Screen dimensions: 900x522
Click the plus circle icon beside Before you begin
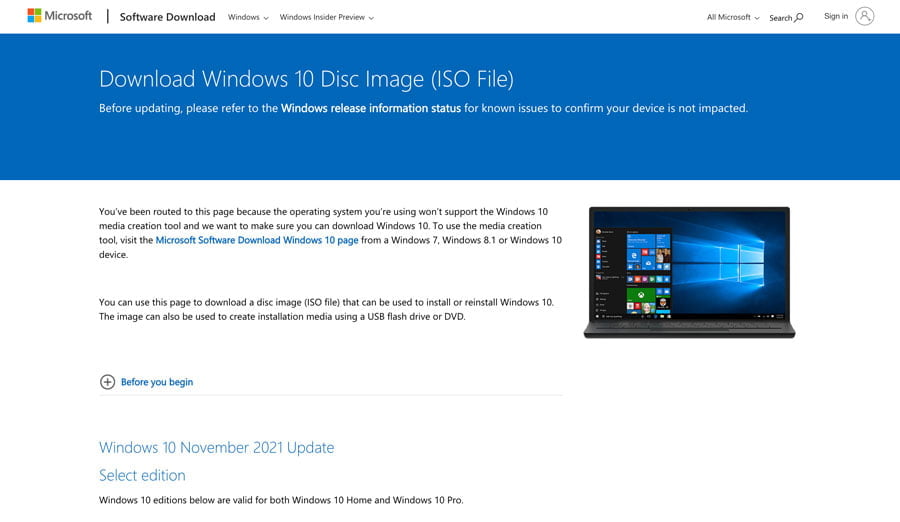(x=107, y=382)
